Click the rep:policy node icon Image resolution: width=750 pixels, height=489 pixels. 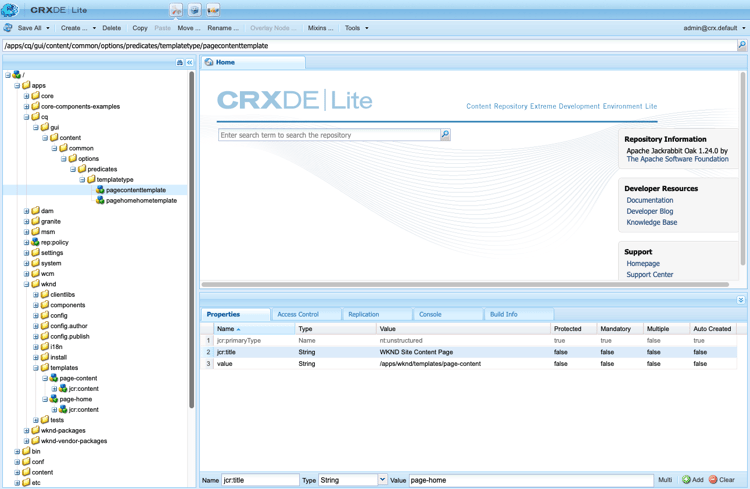(35, 242)
